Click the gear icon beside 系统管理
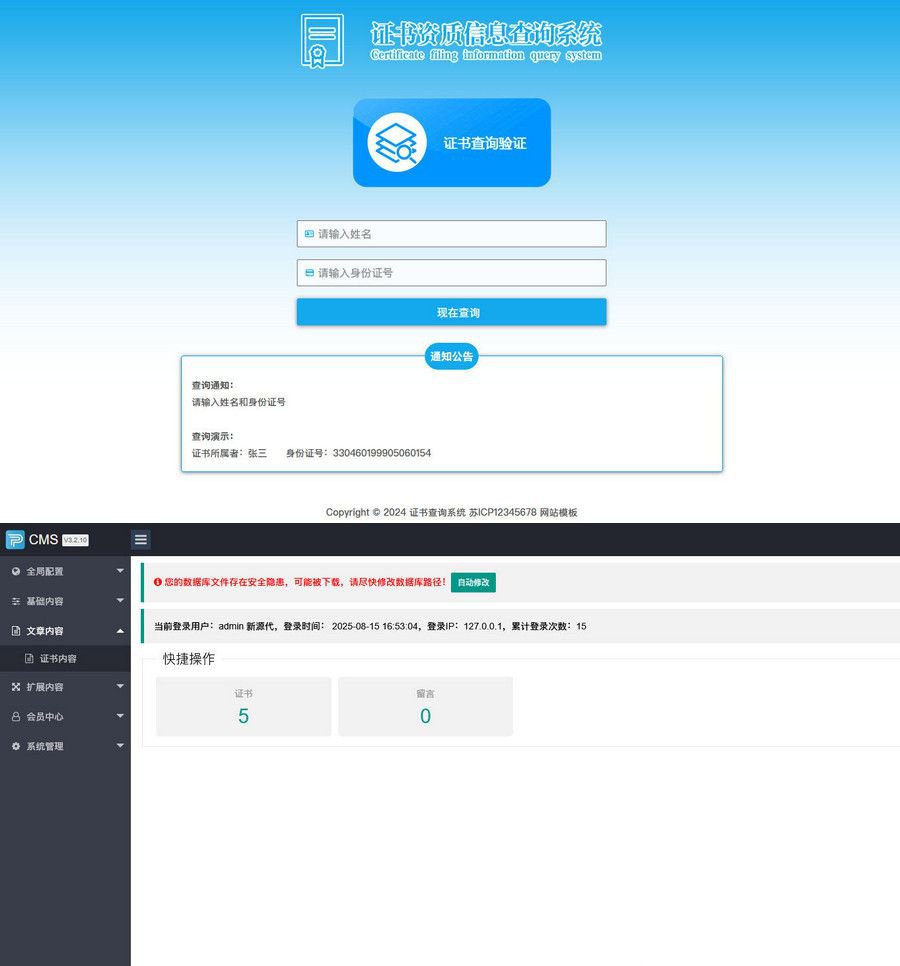900x966 pixels. (16, 747)
